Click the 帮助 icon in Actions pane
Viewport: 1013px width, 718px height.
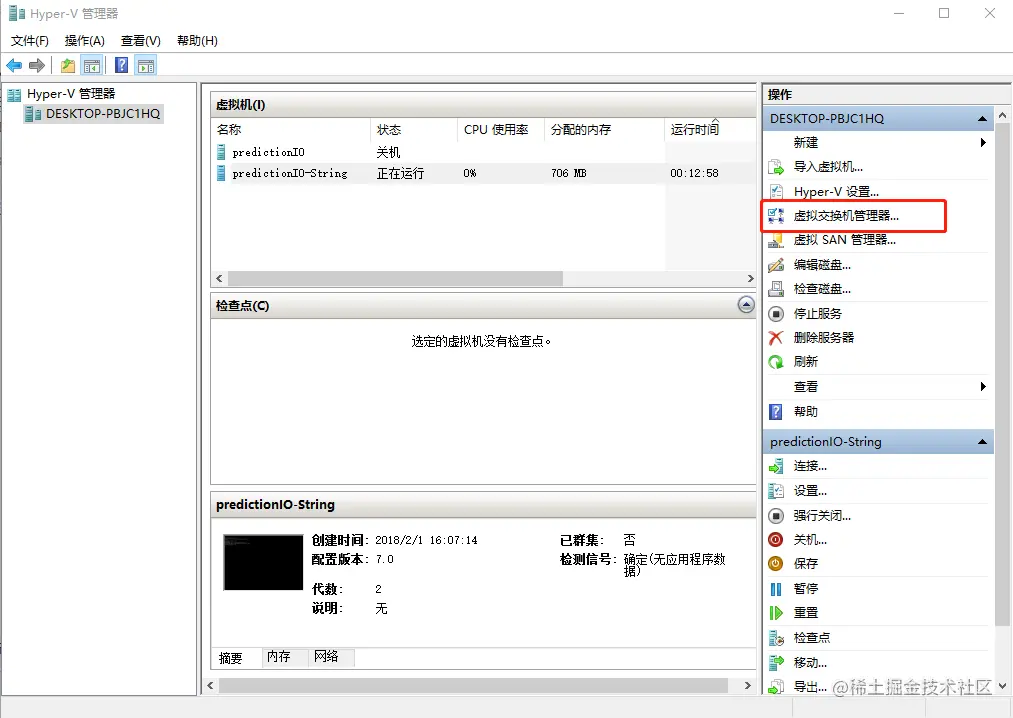(x=776, y=412)
